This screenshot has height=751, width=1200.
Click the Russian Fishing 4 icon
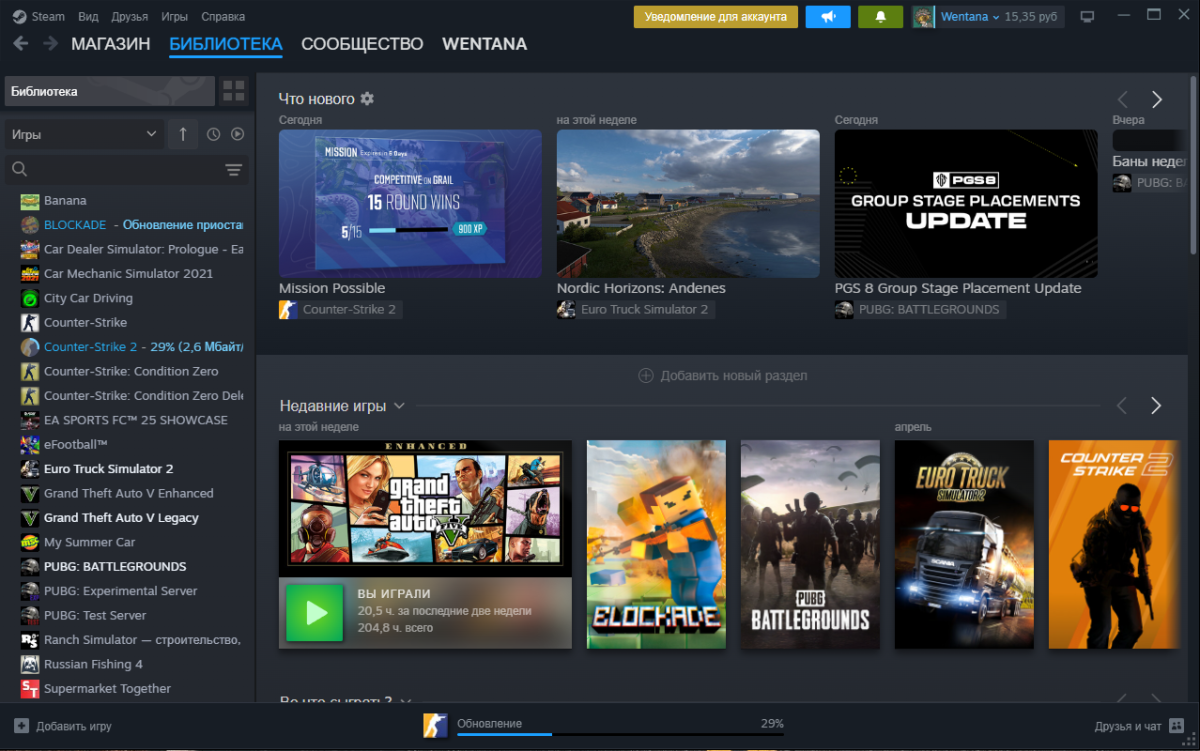pyautogui.click(x=29, y=664)
